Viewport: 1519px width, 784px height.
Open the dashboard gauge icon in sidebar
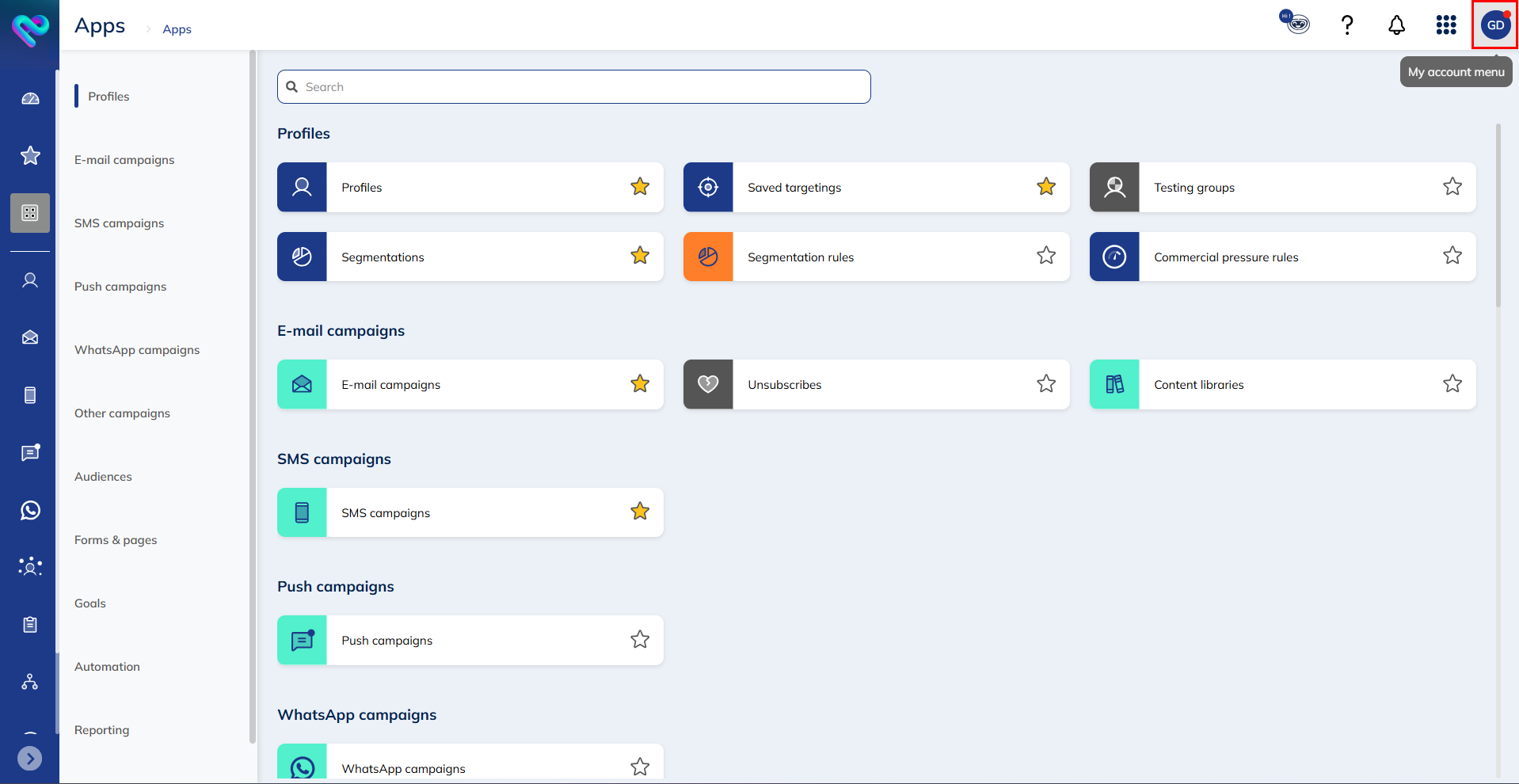(x=30, y=99)
